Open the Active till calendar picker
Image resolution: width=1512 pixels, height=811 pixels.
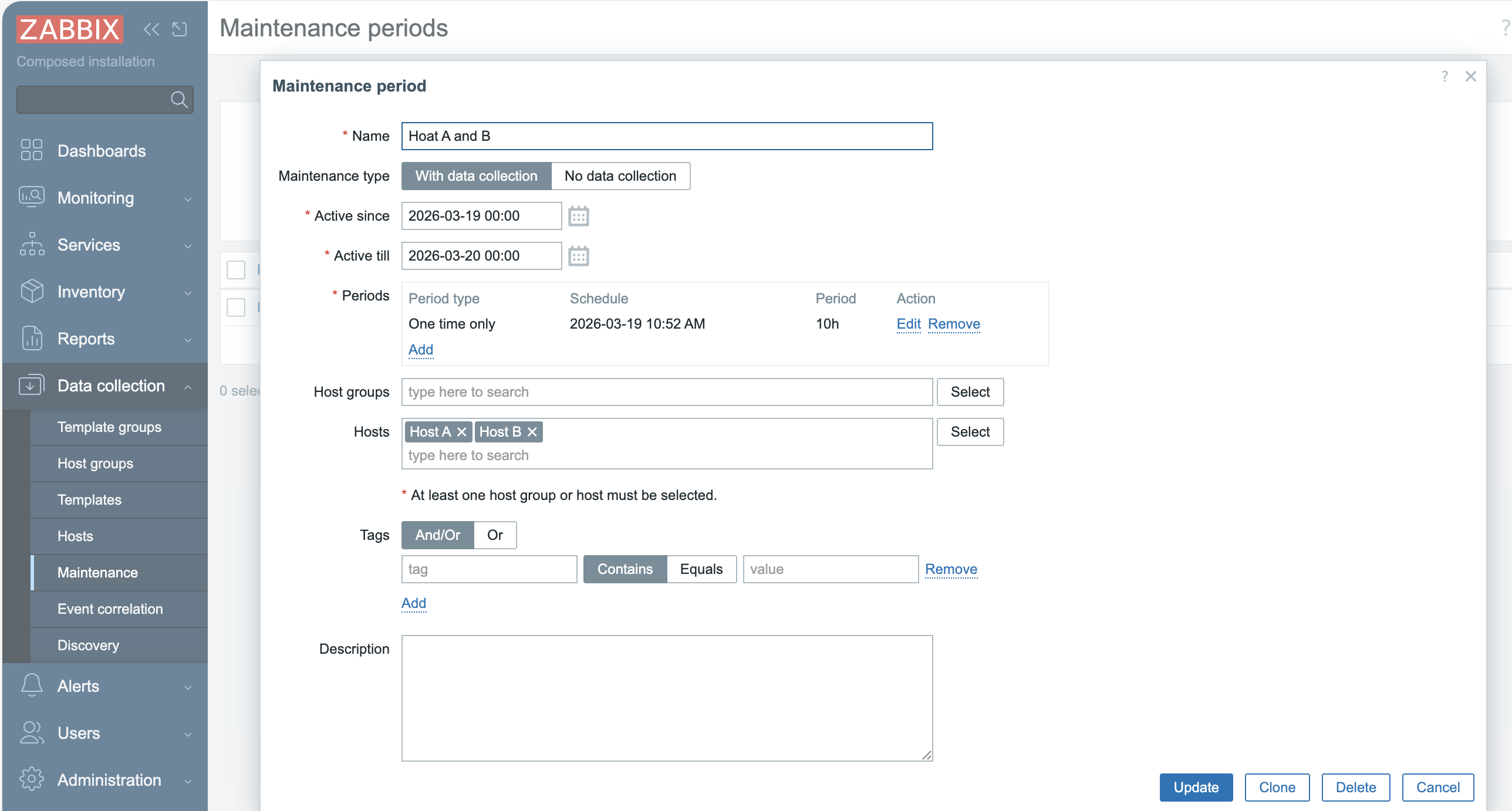coord(578,256)
